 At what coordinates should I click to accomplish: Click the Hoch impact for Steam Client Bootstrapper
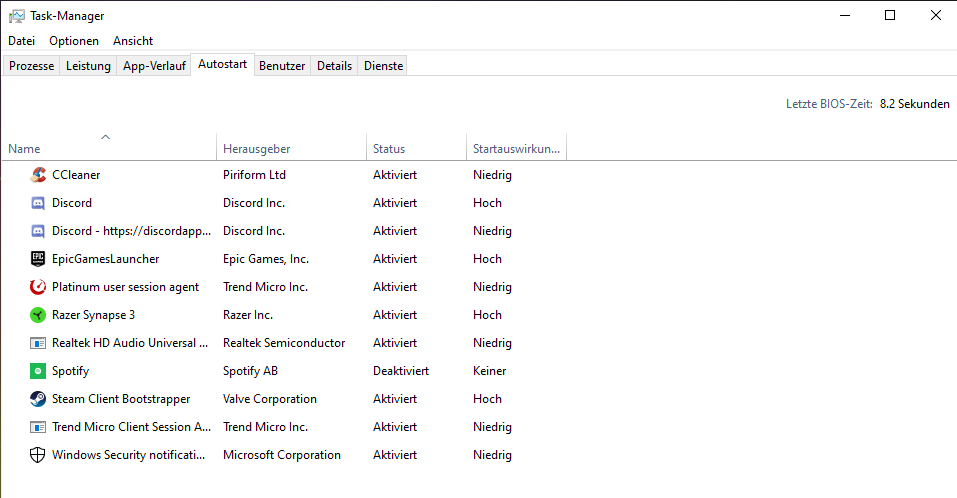[x=487, y=399]
